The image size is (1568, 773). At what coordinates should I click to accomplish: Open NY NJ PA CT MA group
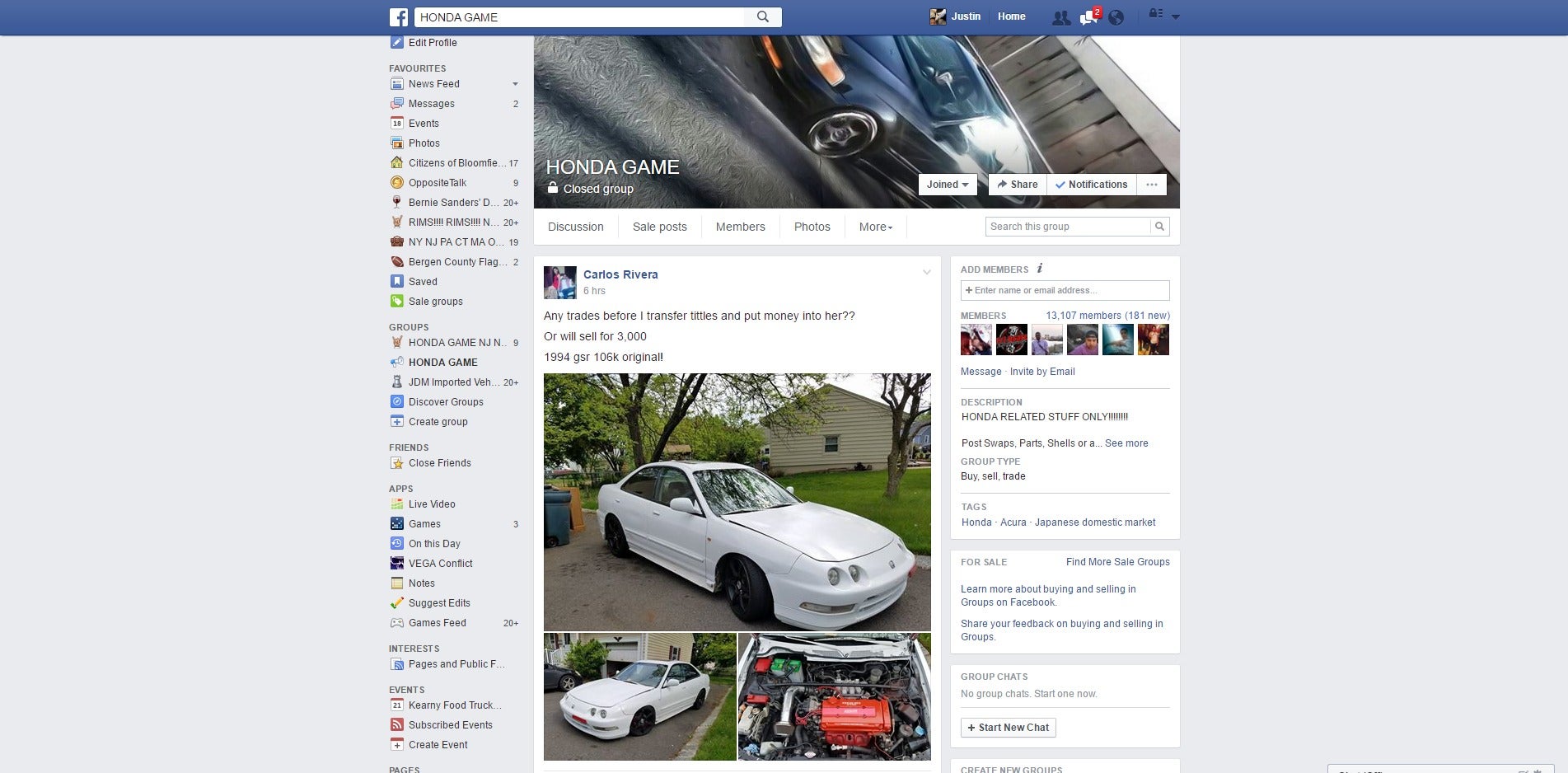[x=455, y=242]
